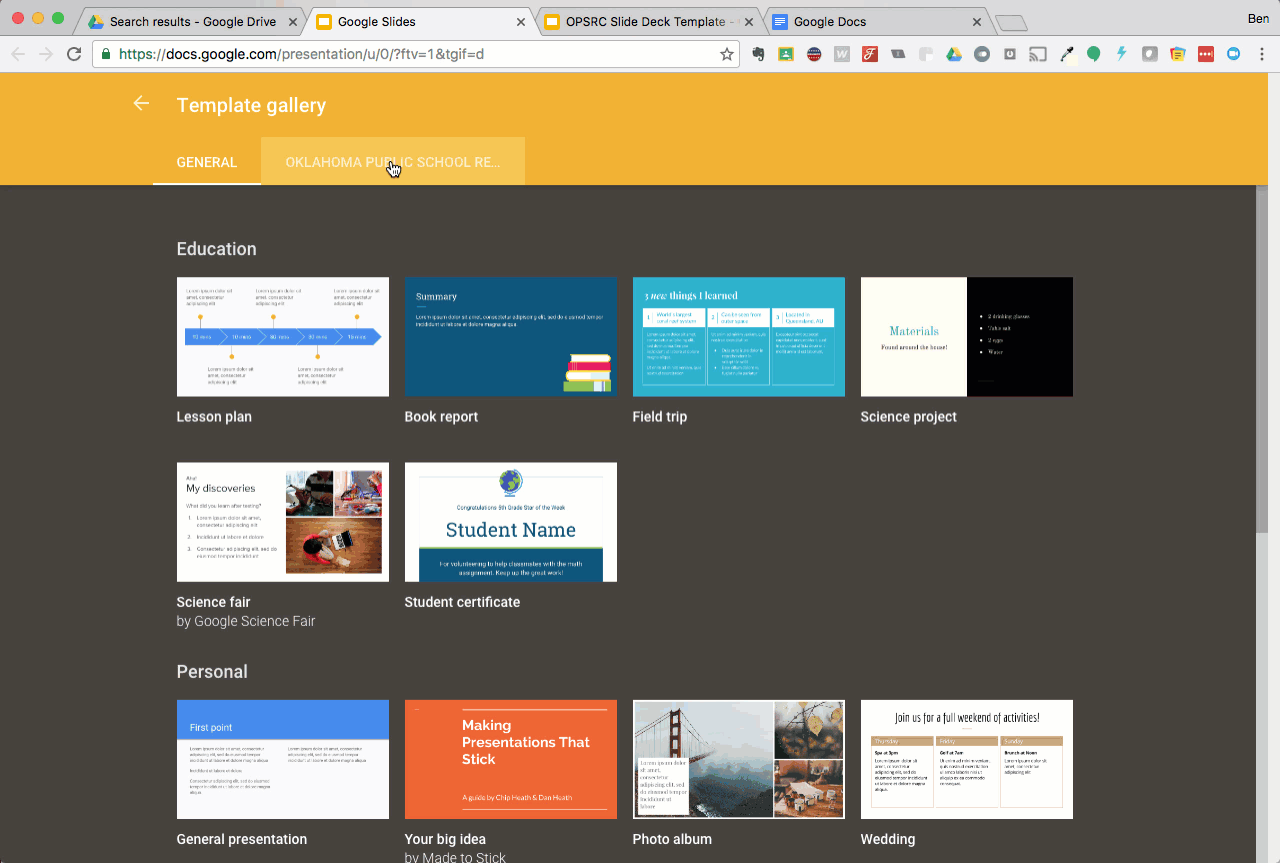Open the Cast extension

tap(1038, 54)
